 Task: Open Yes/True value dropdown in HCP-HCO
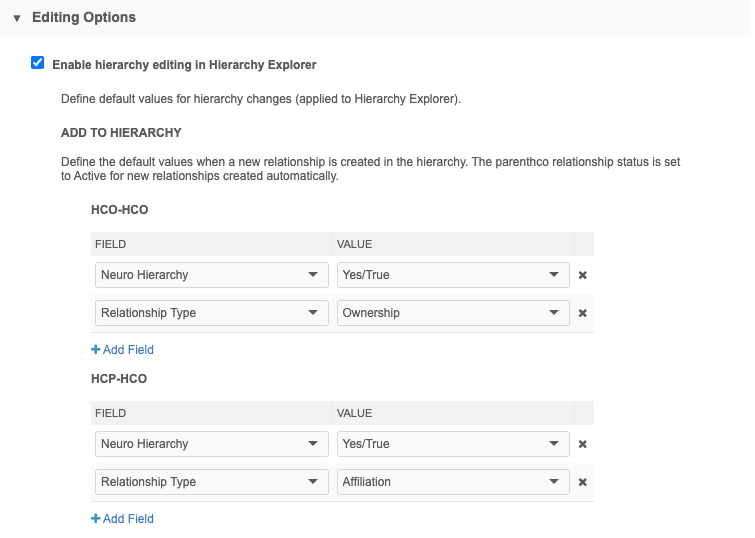click(452, 444)
